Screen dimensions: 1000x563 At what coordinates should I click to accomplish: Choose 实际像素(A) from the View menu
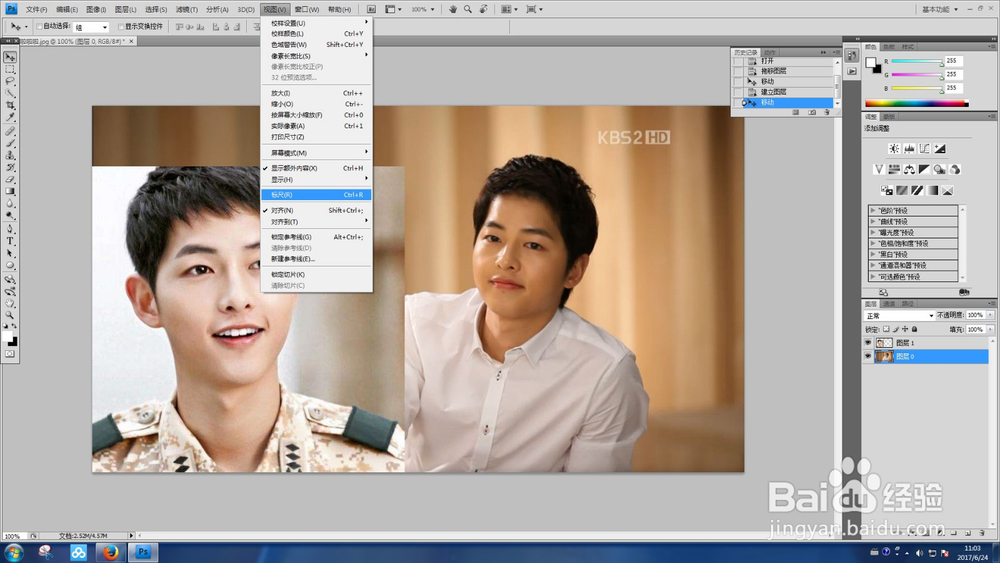click(316, 126)
